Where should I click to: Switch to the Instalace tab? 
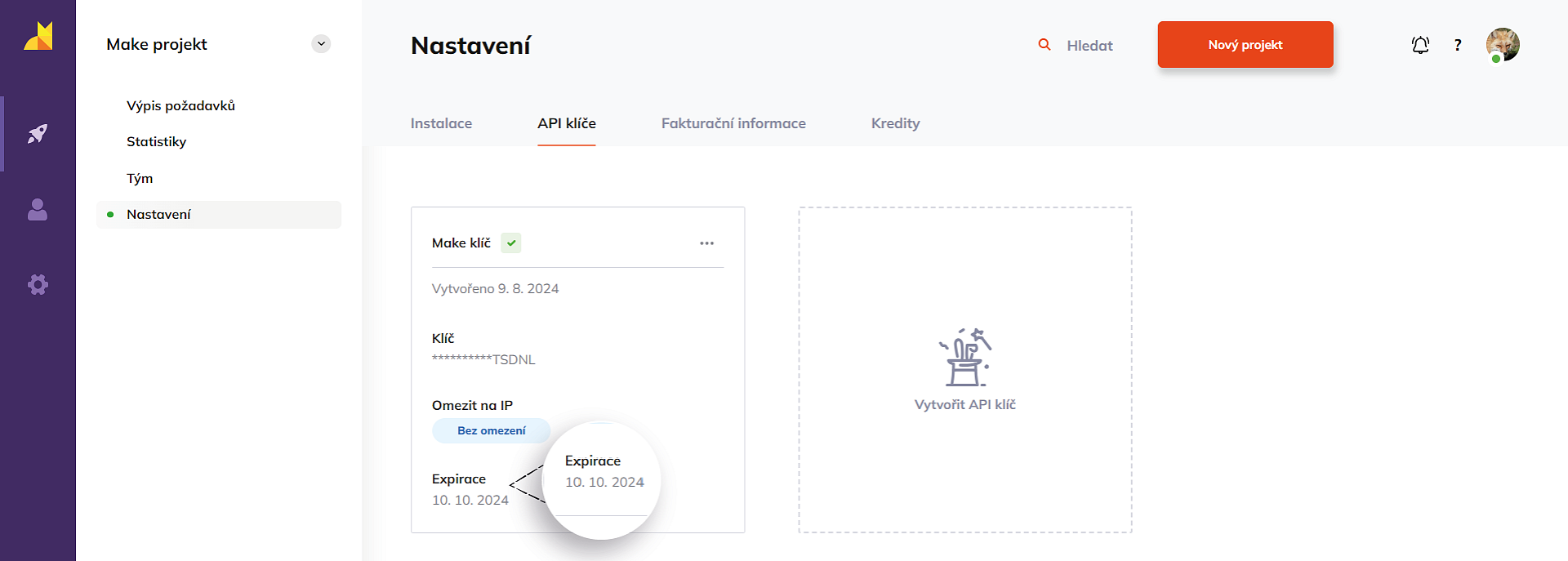tap(441, 123)
